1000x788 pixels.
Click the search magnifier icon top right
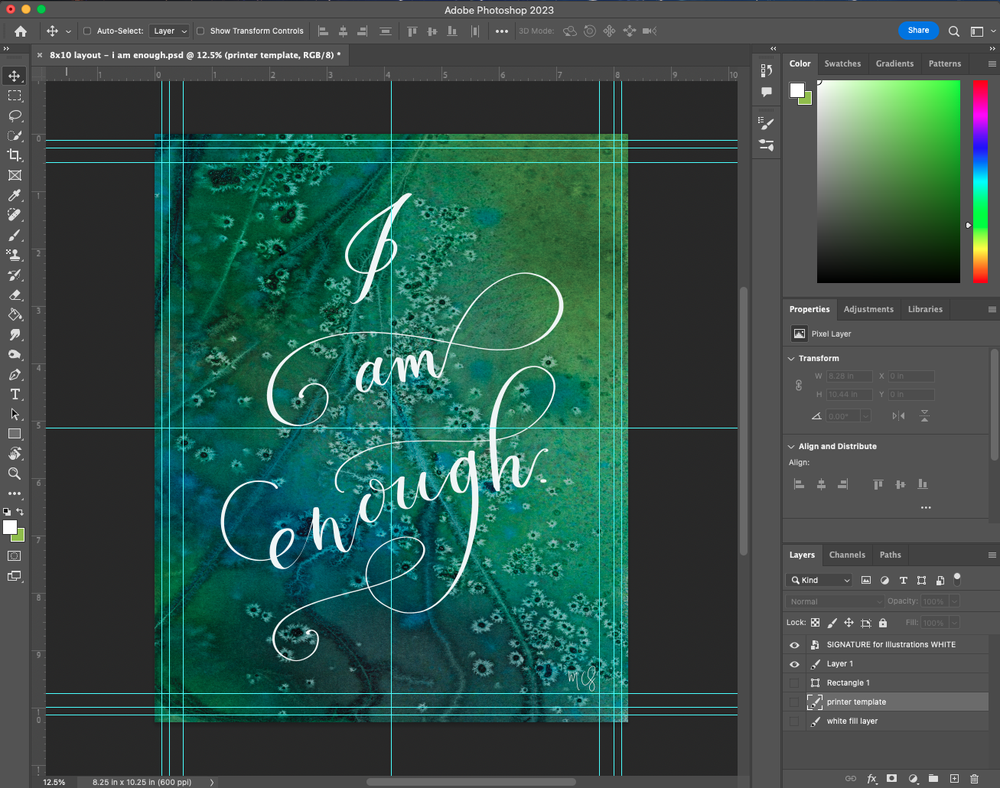pyautogui.click(x=954, y=31)
